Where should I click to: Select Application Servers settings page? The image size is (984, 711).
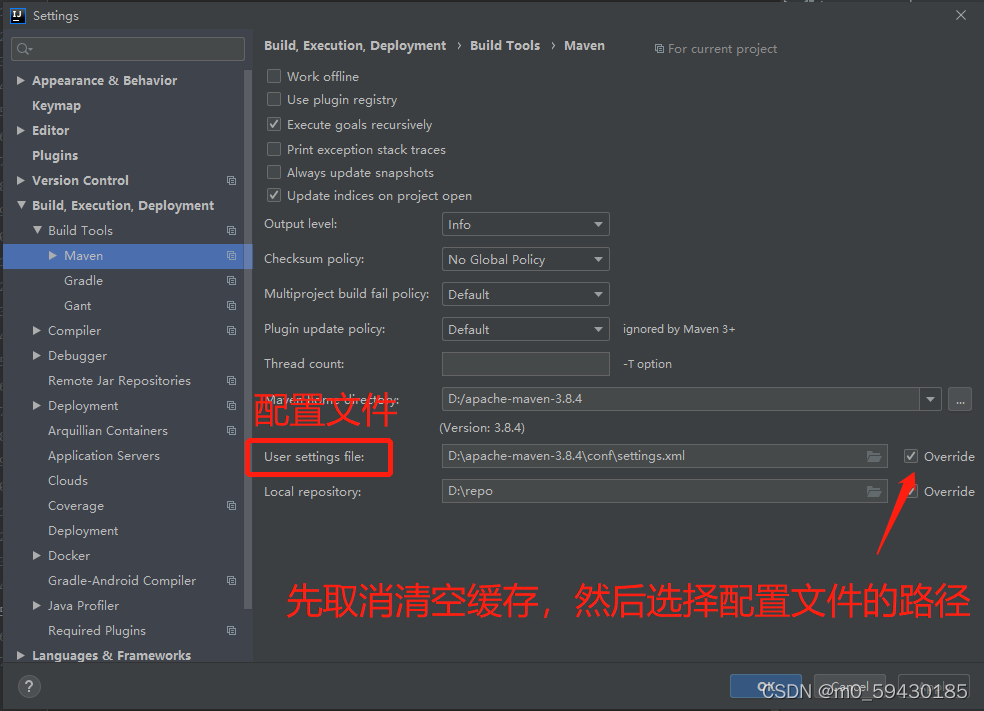click(x=104, y=456)
